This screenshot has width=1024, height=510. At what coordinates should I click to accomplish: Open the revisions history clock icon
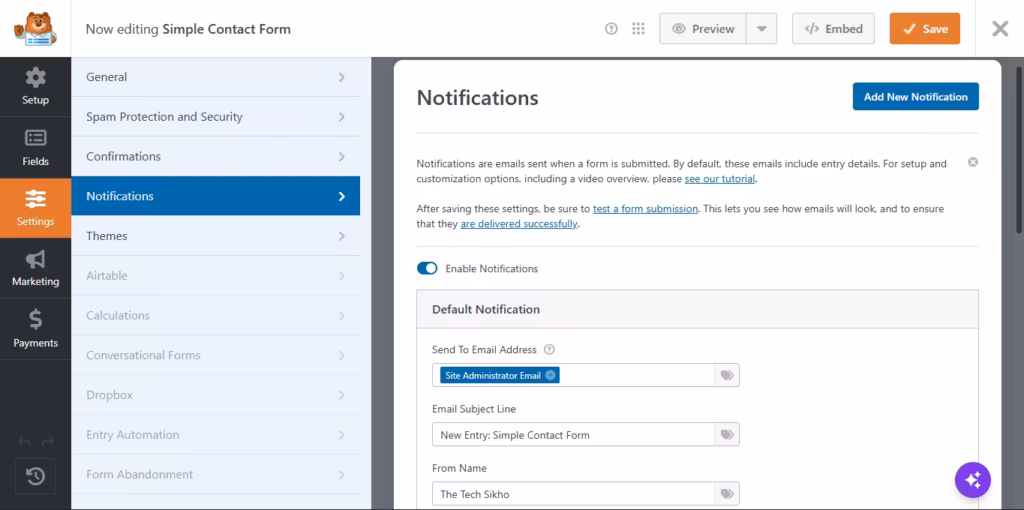(x=35, y=476)
